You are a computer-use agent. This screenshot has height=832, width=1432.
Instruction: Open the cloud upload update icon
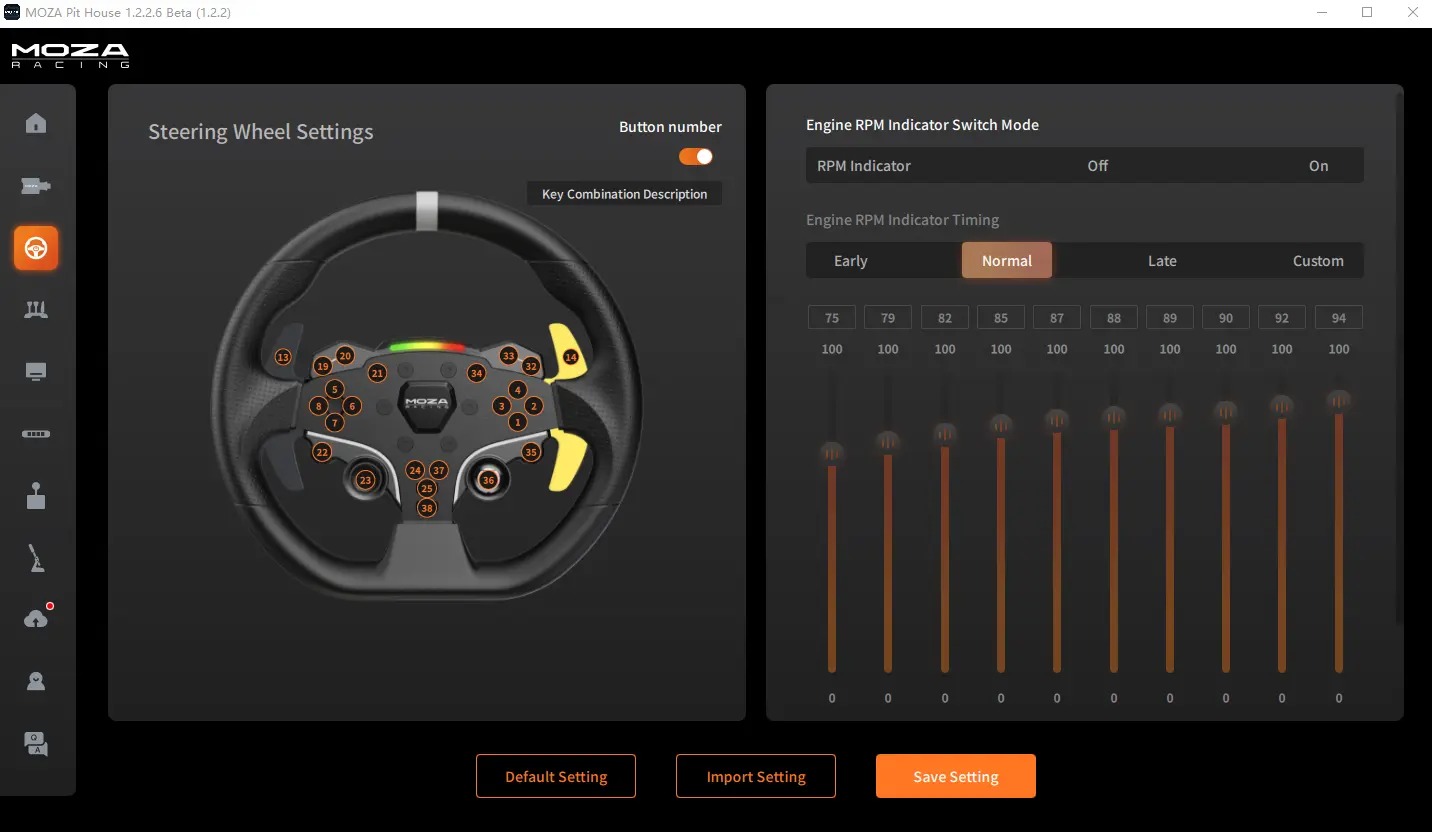36,619
